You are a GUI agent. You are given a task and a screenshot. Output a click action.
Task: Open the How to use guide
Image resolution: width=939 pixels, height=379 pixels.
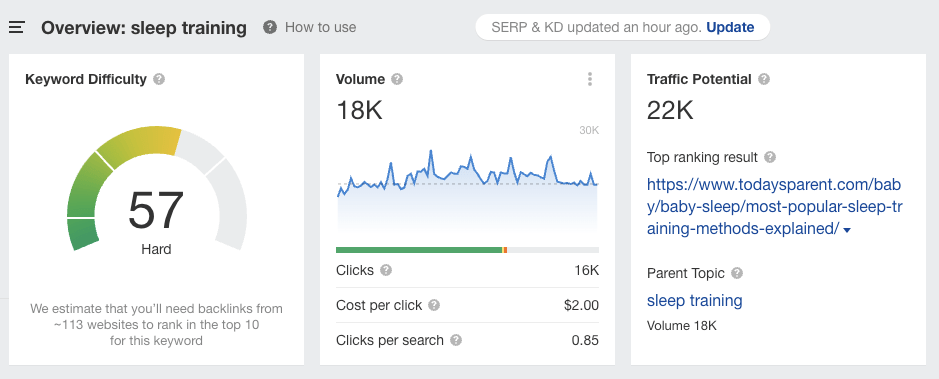point(320,28)
